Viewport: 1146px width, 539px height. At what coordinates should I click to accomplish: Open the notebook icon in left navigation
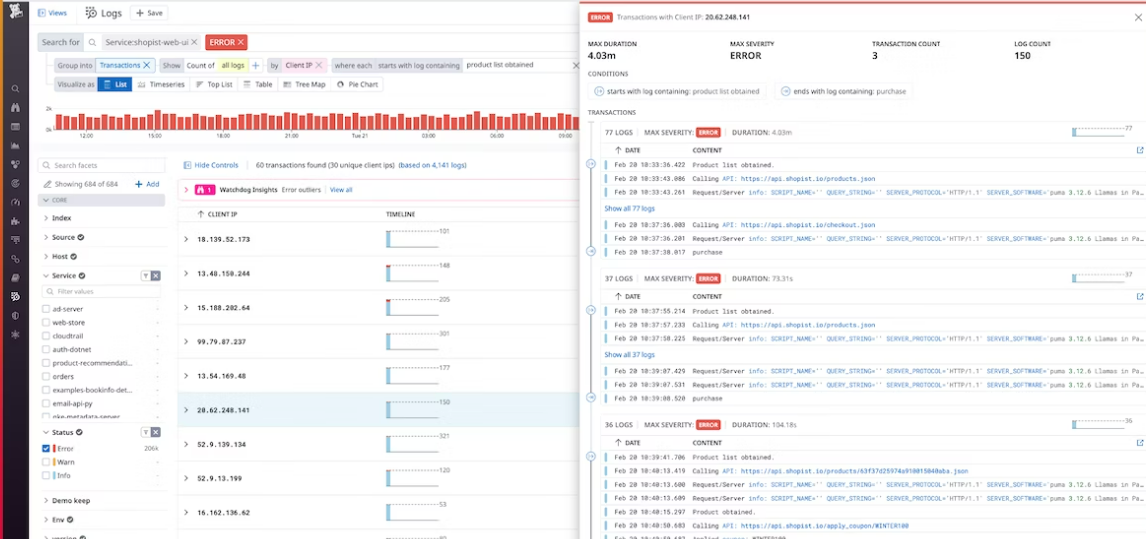[x=15, y=277]
